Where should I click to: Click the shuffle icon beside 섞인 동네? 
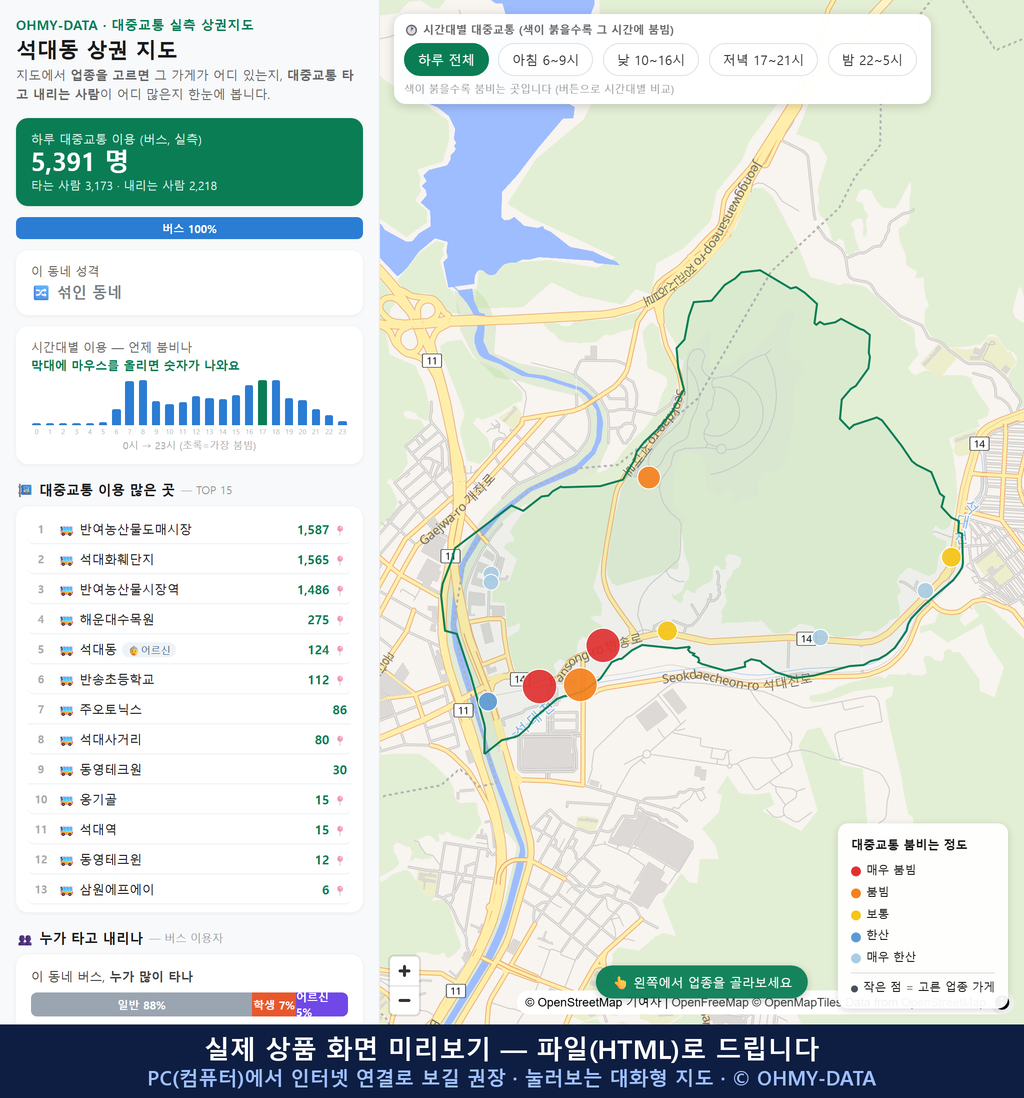(x=41, y=293)
